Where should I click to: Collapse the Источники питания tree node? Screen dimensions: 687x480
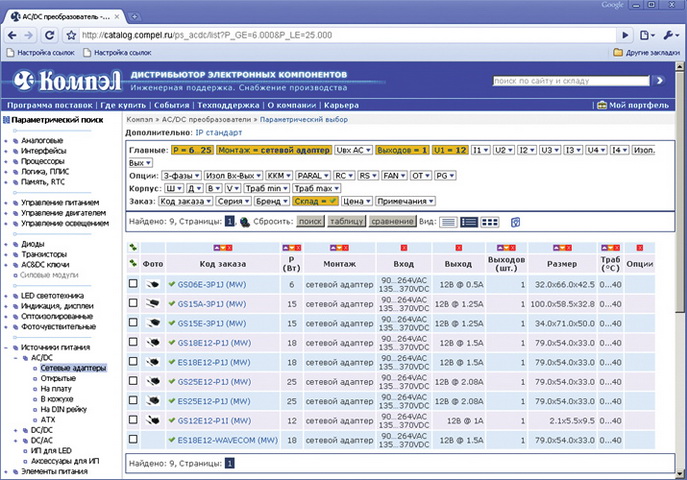[x=6, y=348]
